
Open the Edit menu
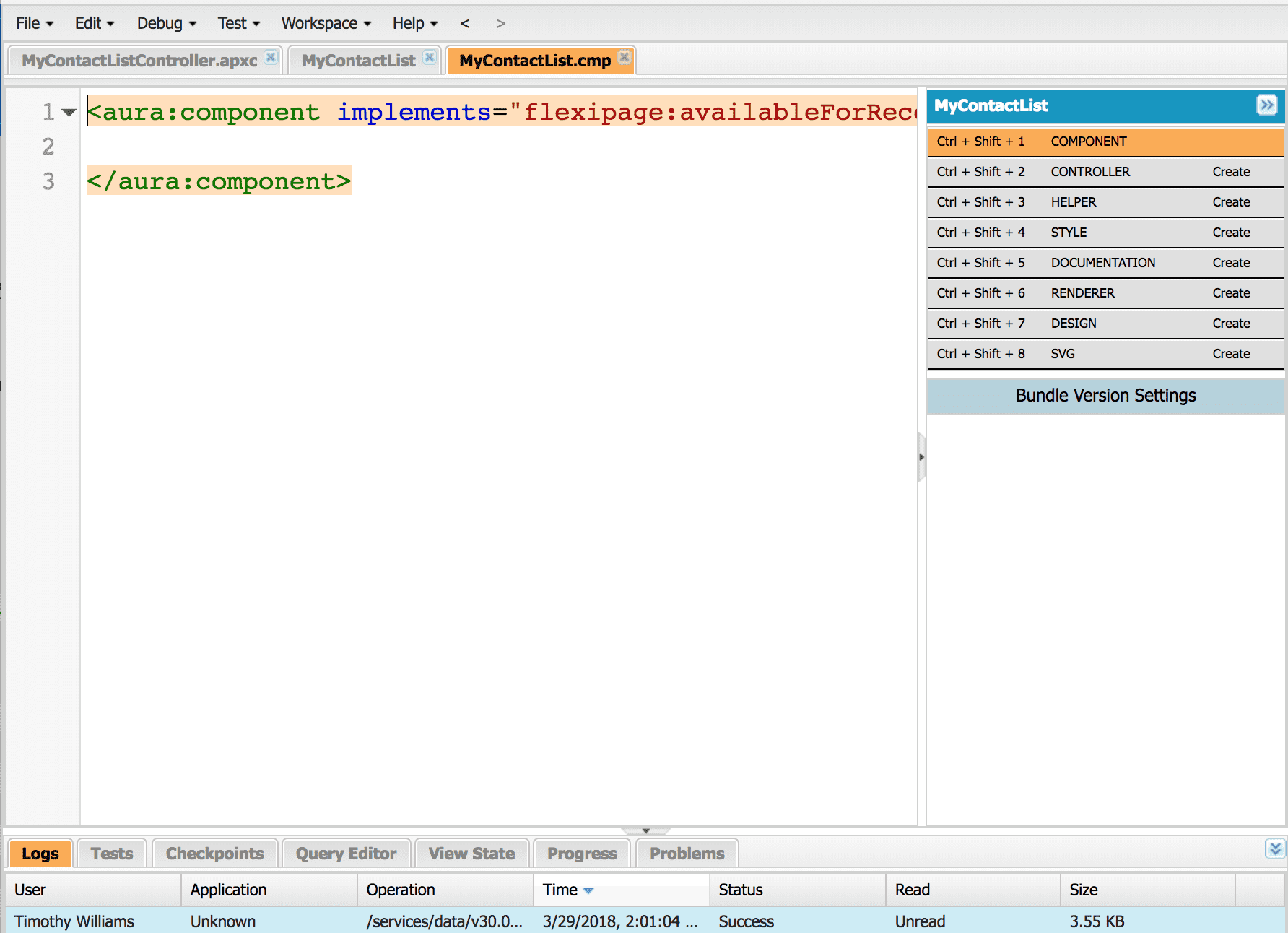click(x=95, y=24)
